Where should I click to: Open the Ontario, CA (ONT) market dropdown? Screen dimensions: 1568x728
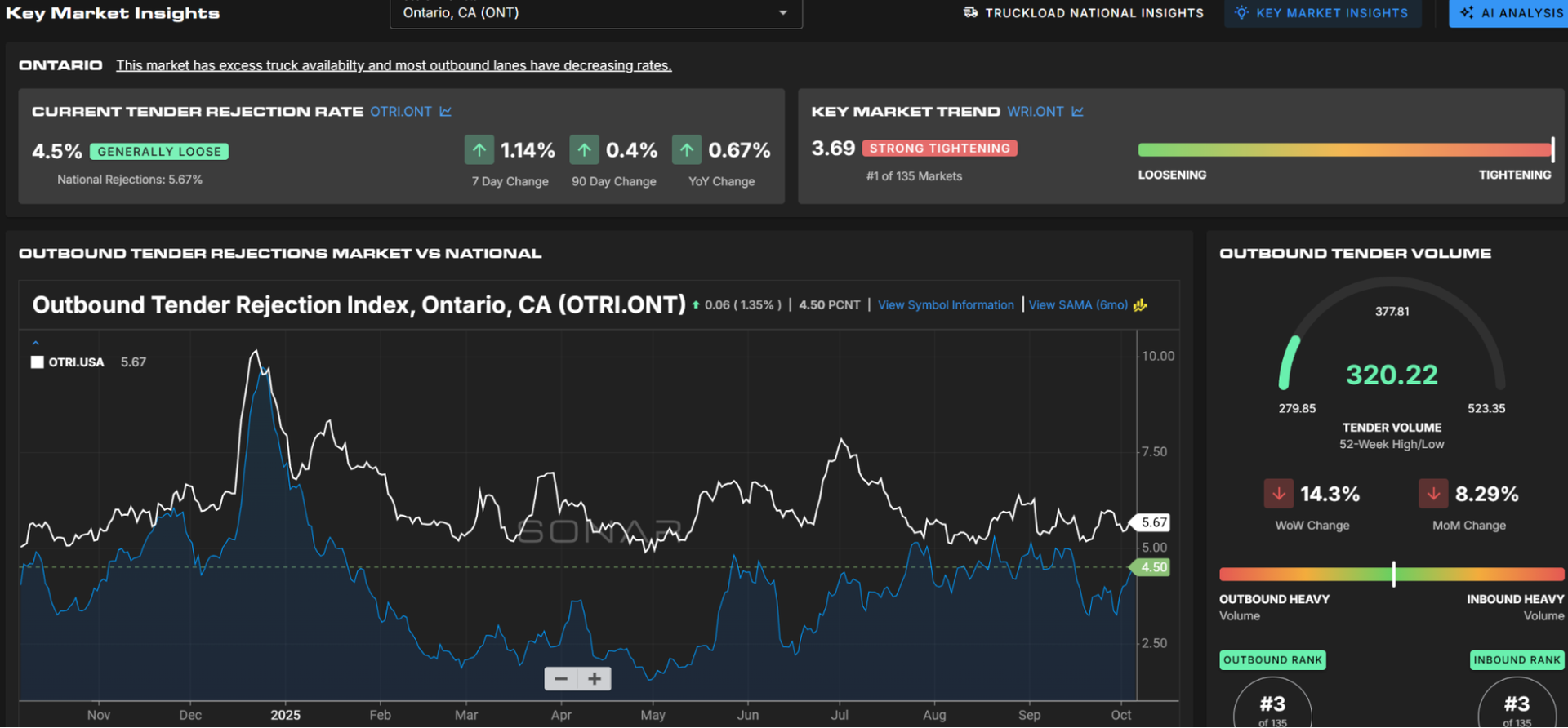(595, 13)
